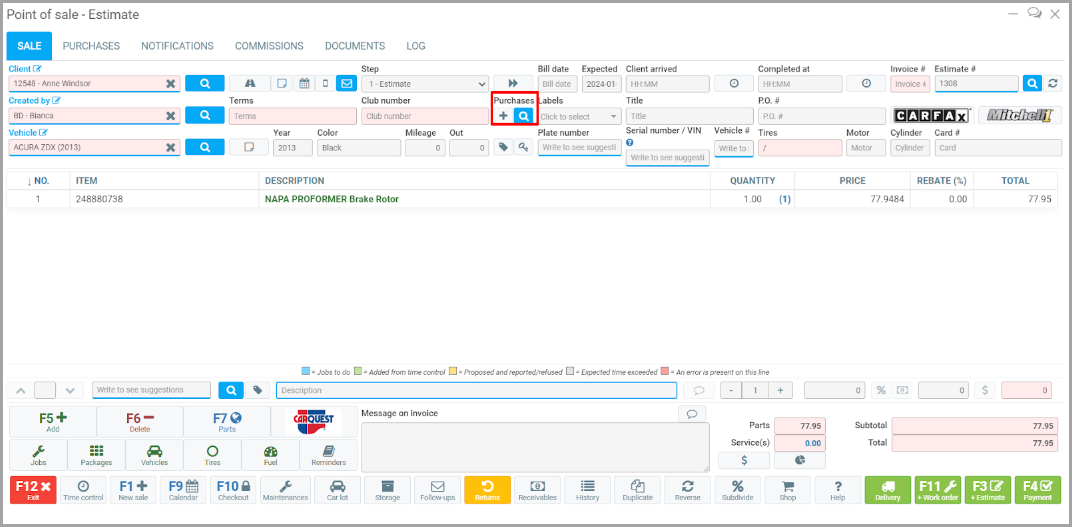Open the Carquest parts catalog

(313, 421)
